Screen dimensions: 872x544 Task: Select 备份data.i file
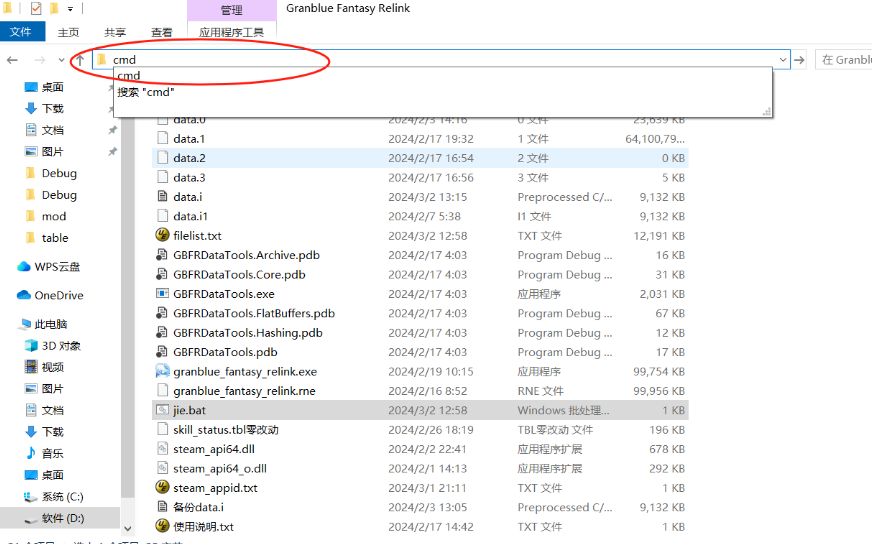199,507
